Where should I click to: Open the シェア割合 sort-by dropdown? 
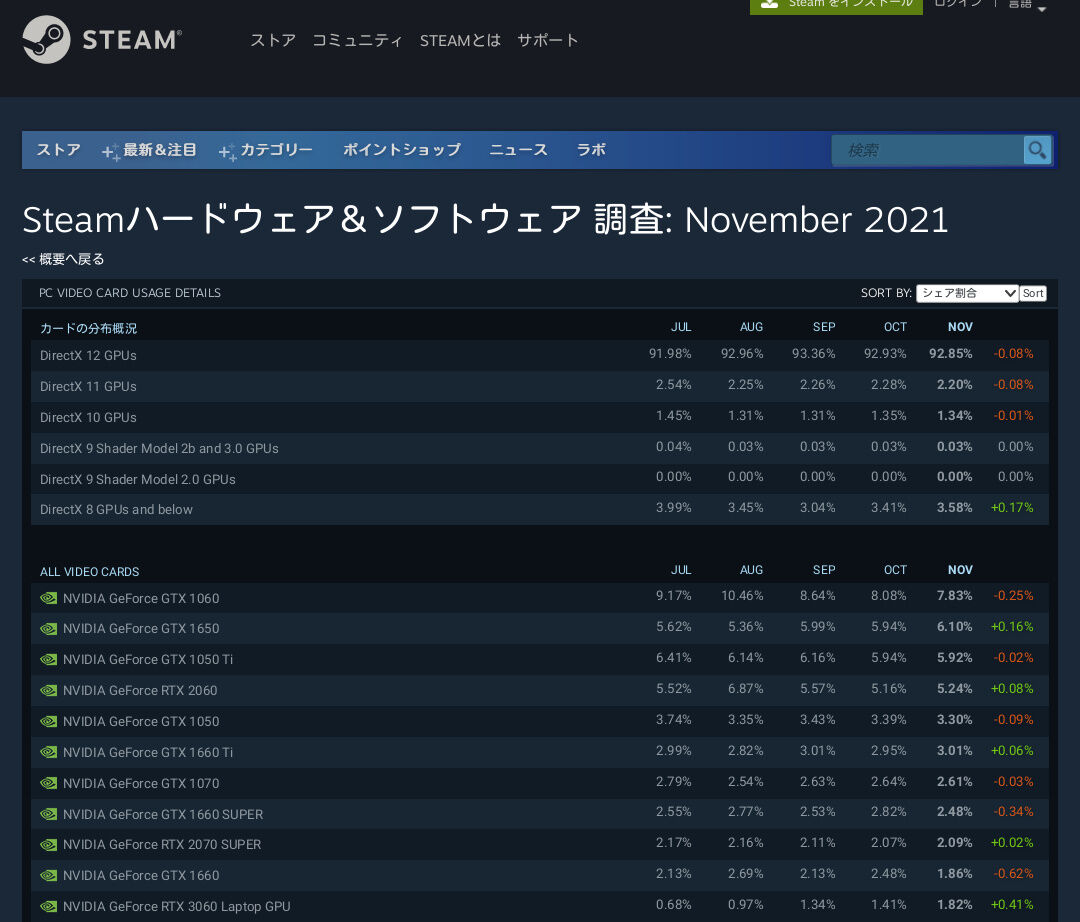pyautogui.click(x=967, y=293)
